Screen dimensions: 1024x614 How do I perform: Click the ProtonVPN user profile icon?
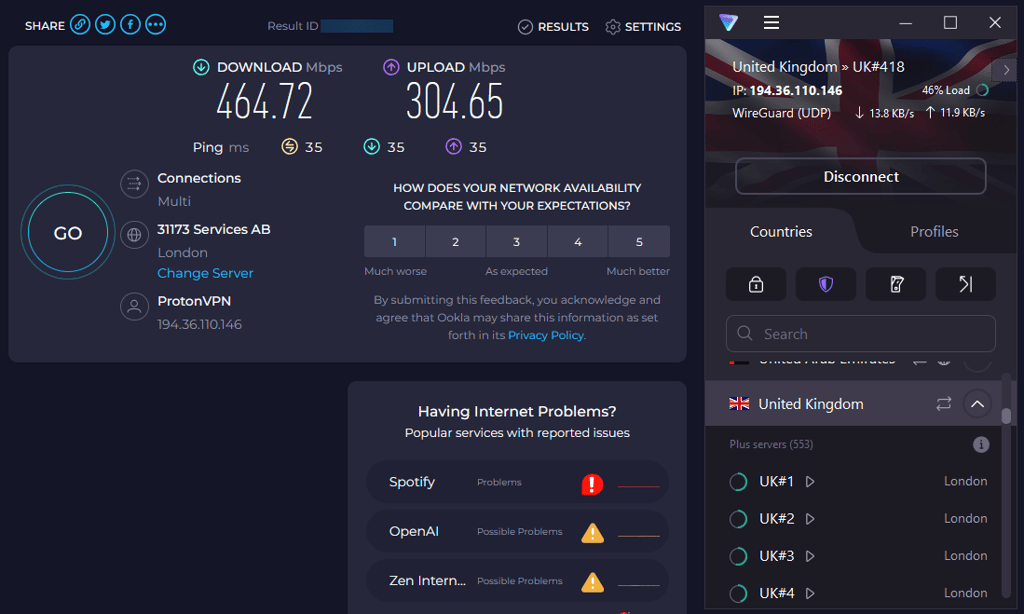tap(134, 306)
